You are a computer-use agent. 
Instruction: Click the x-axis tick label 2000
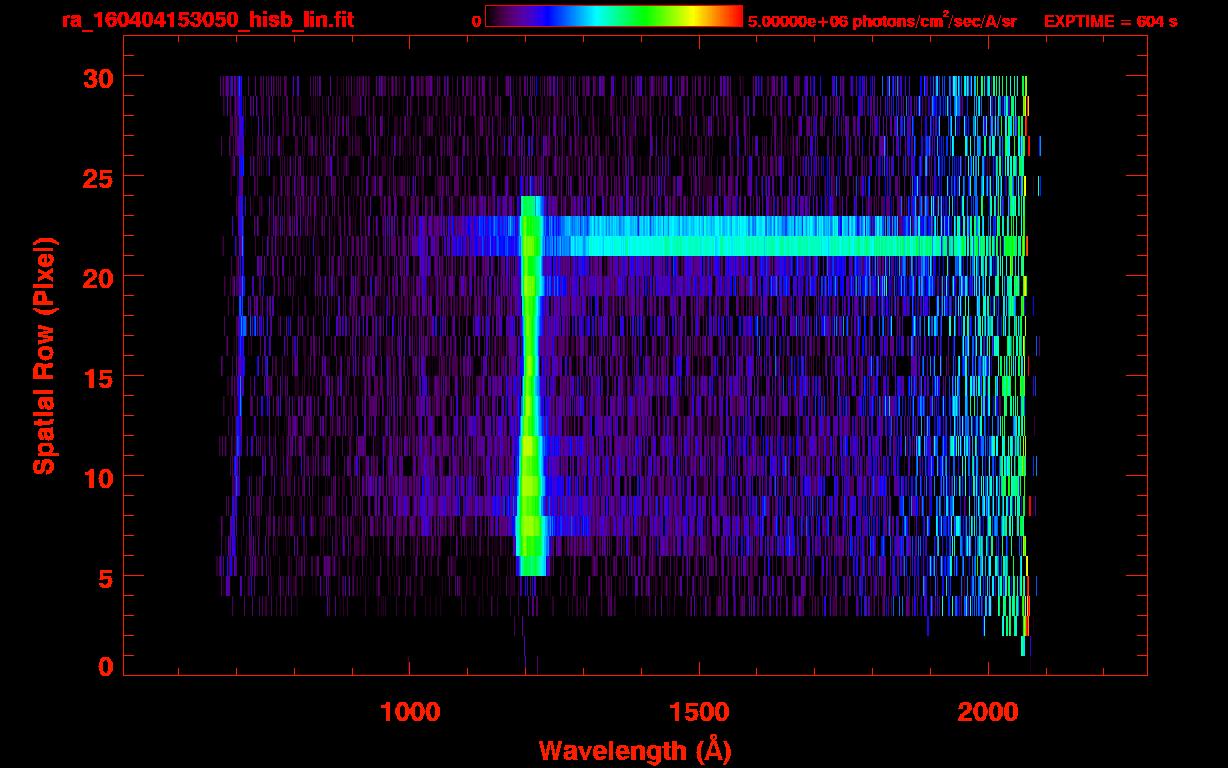click(x=989, y=712)
